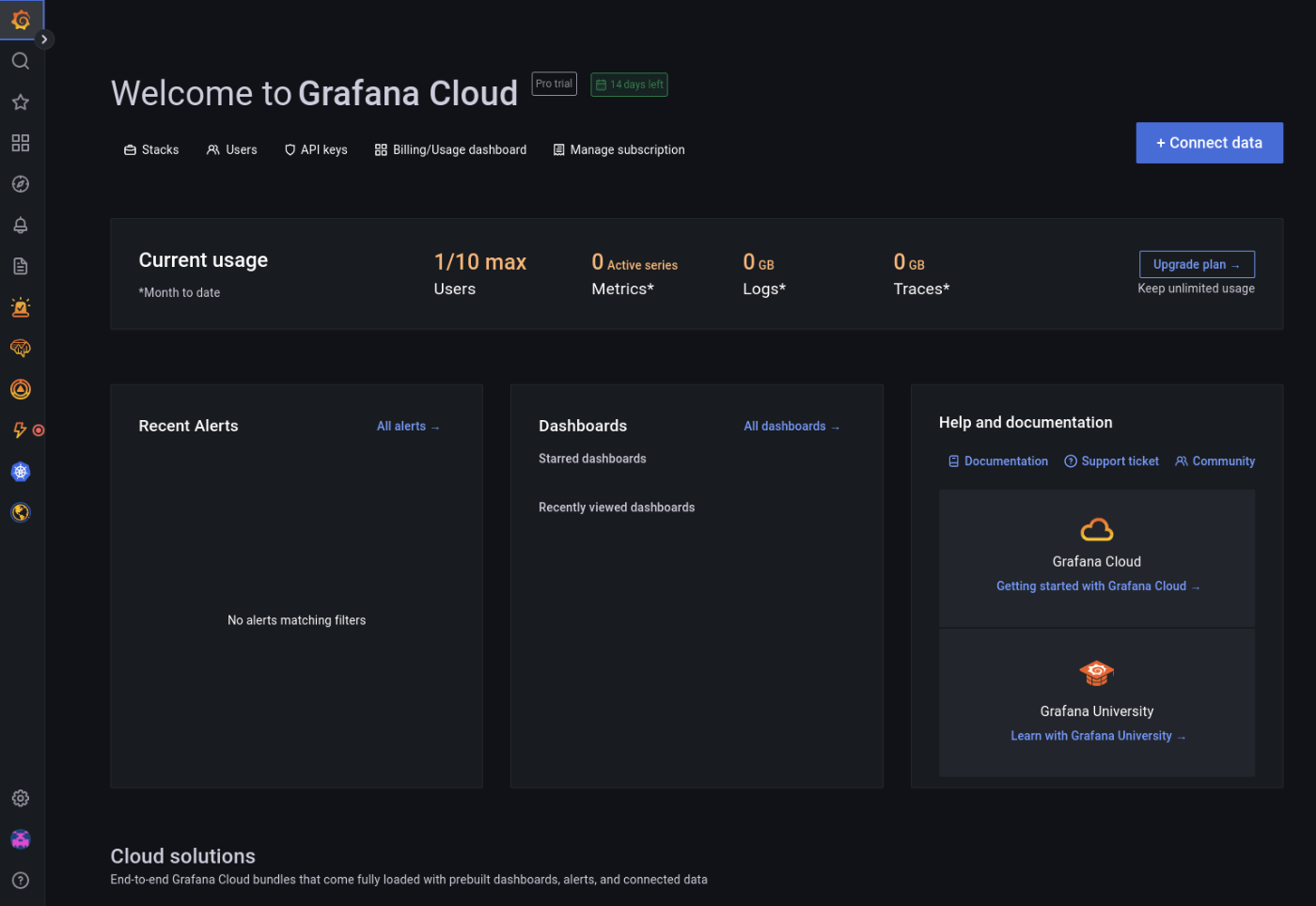
Task: Open the search magnifier in sidebar
Action: (x=21, y=61)
